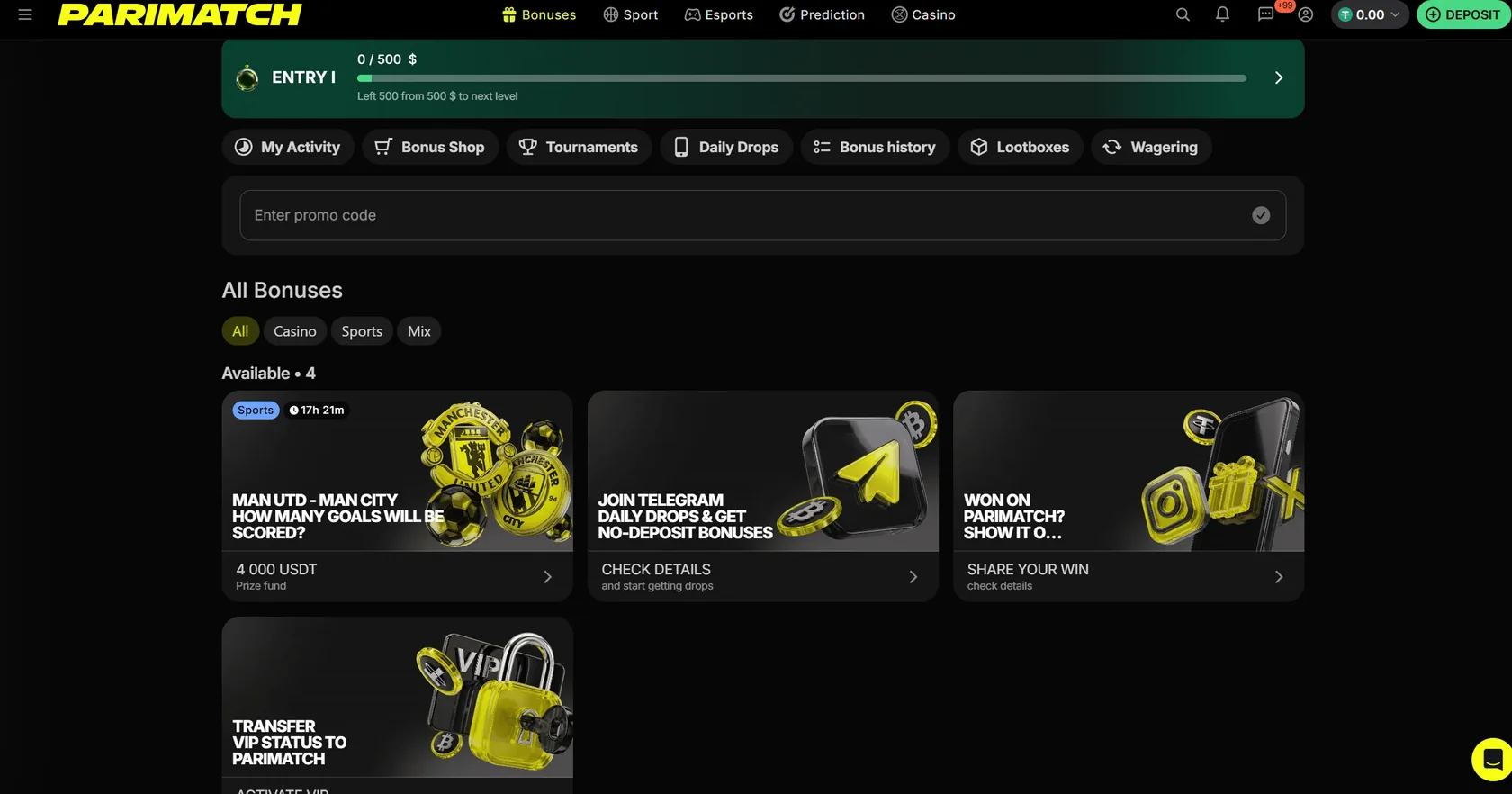Click the All Bonuses heading
This screenshot has width=1512, height=794.
283,290
